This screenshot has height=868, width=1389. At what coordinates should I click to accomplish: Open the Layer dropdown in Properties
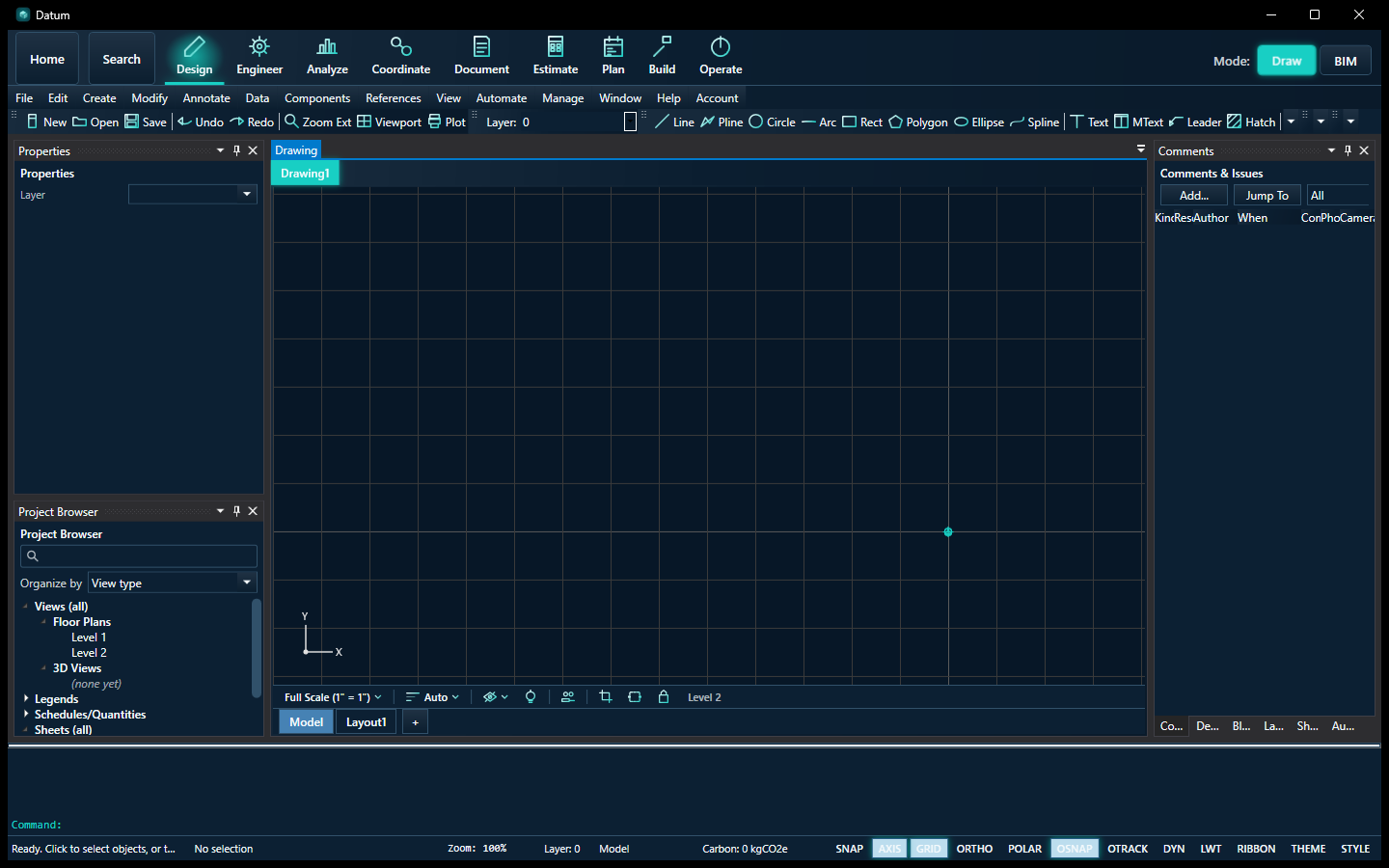193,195
